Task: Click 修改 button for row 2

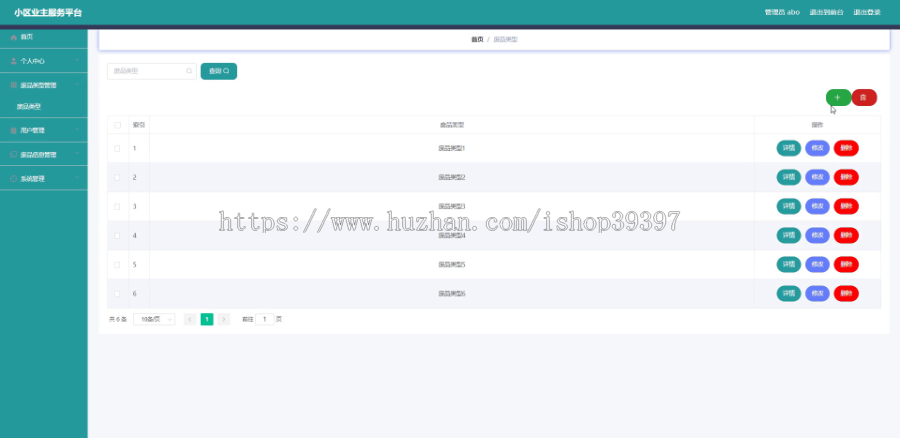Action: (817, 177)
